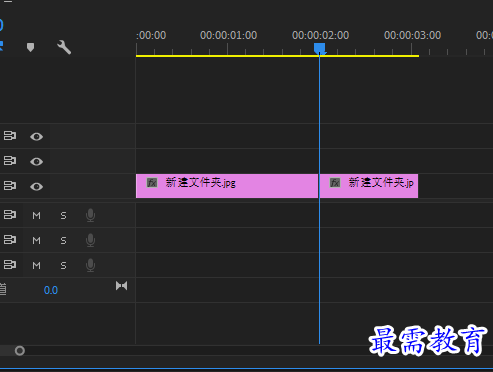Click the ruler start at :00:00
Screen dimensions: 493x372
[151, 35]
